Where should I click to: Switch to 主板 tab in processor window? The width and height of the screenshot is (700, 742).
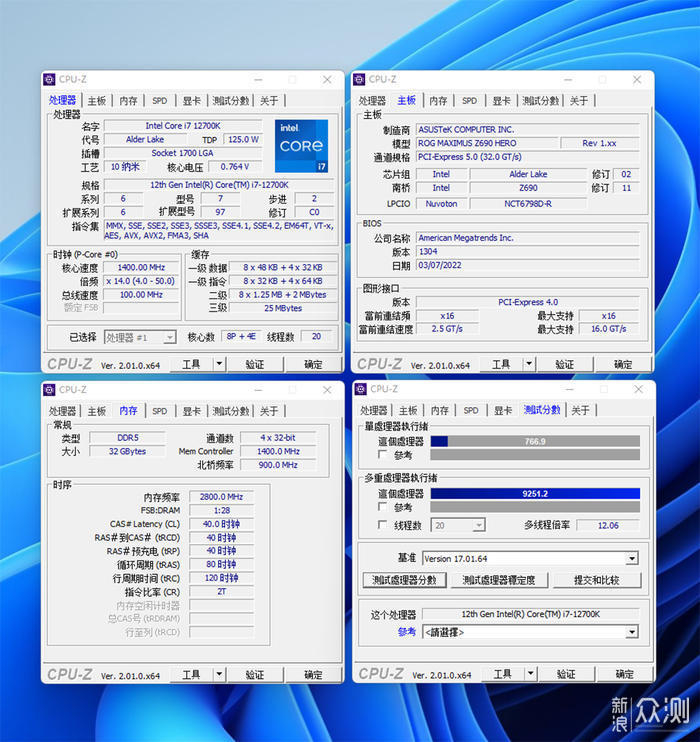97,101
